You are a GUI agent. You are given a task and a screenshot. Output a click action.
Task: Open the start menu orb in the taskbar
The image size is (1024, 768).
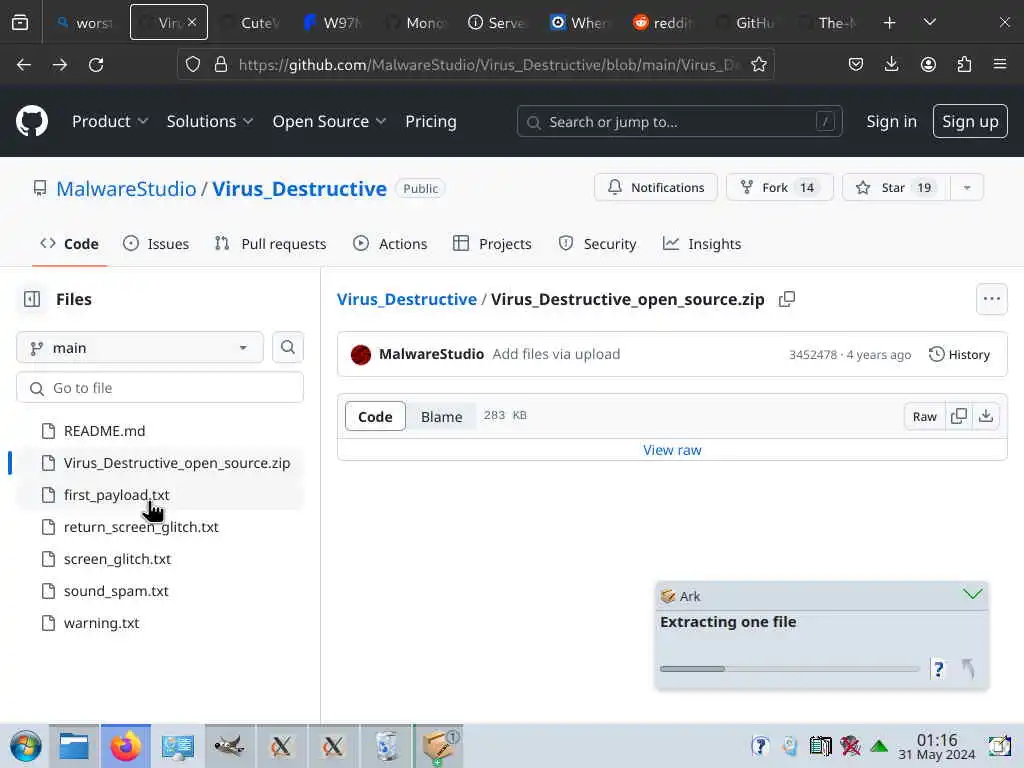25,746
